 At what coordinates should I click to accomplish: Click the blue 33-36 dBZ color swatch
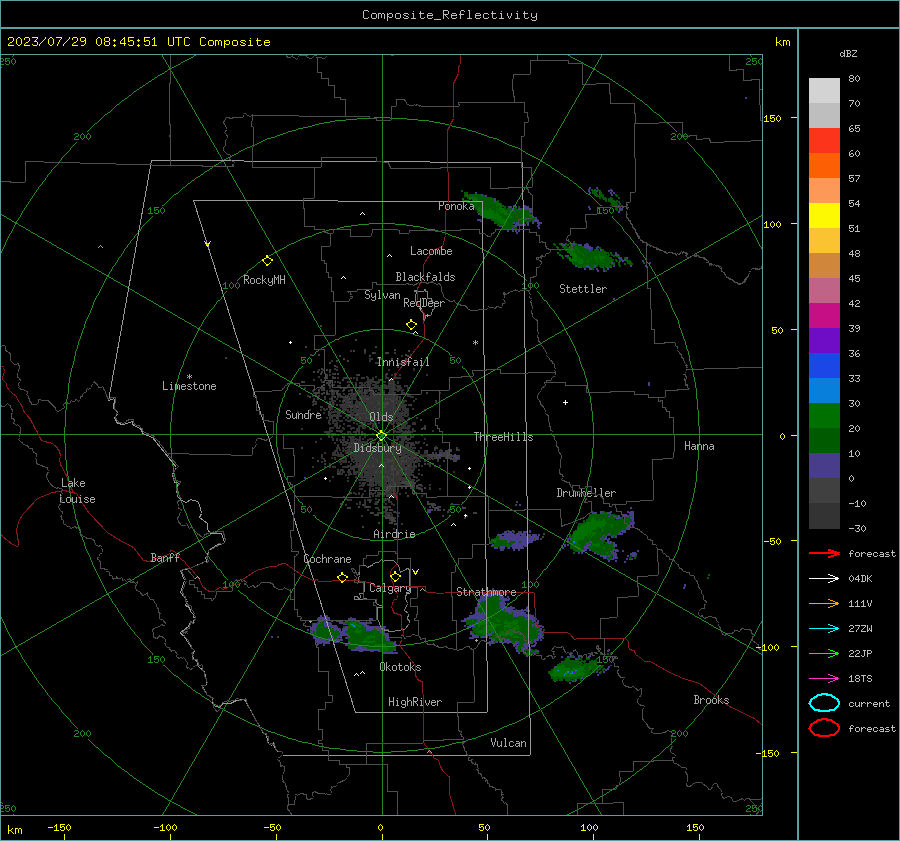click(824, 366)
